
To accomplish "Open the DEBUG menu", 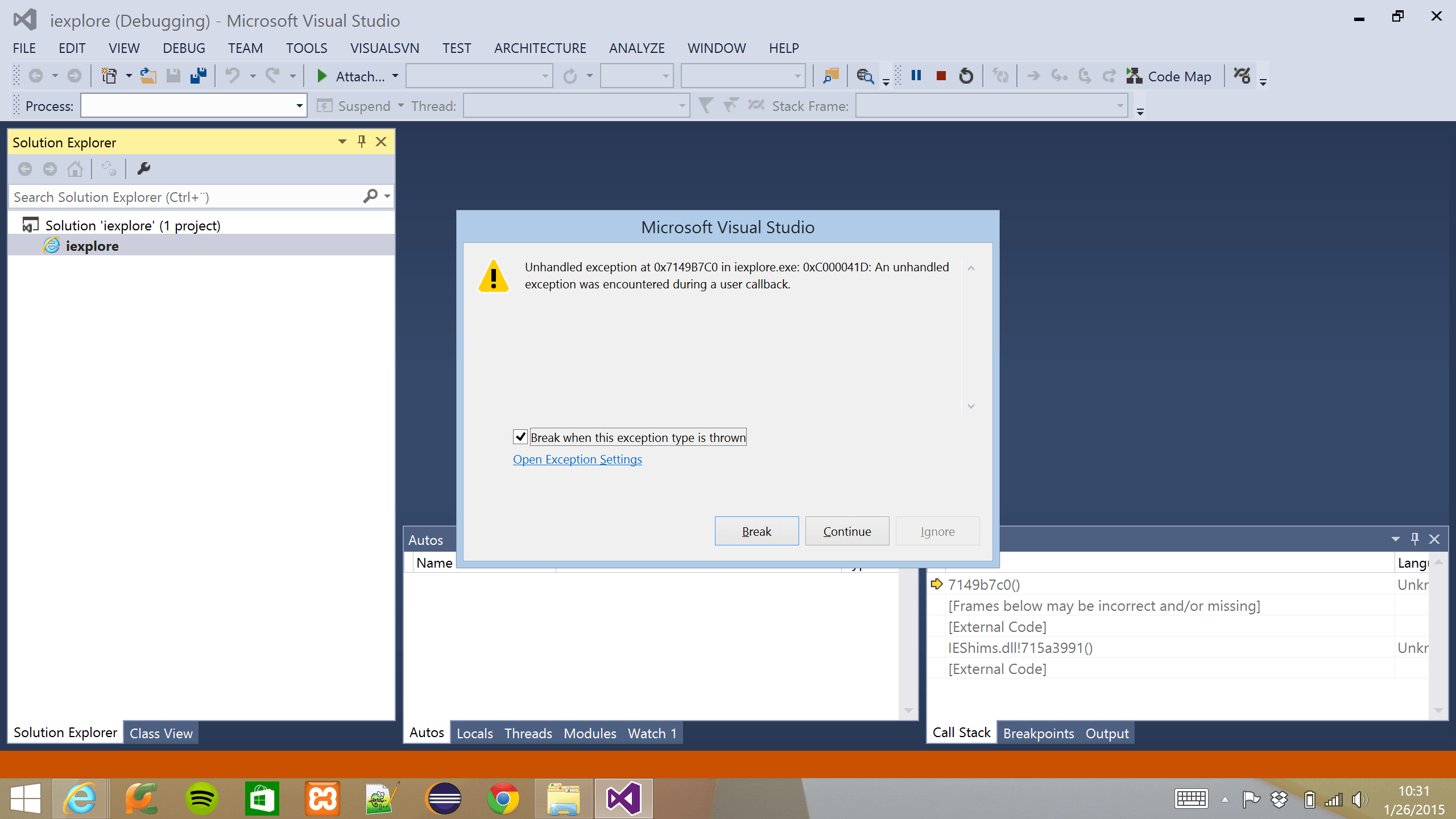I will click(184, 48).
